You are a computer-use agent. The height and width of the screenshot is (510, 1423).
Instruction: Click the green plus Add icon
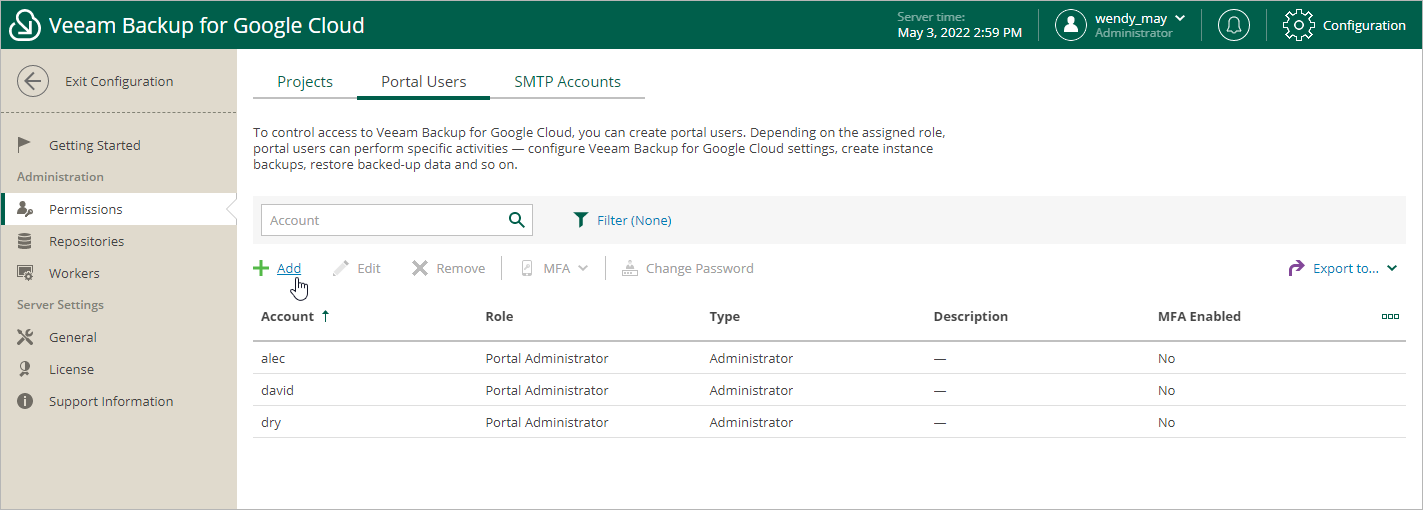pos(261,268)
